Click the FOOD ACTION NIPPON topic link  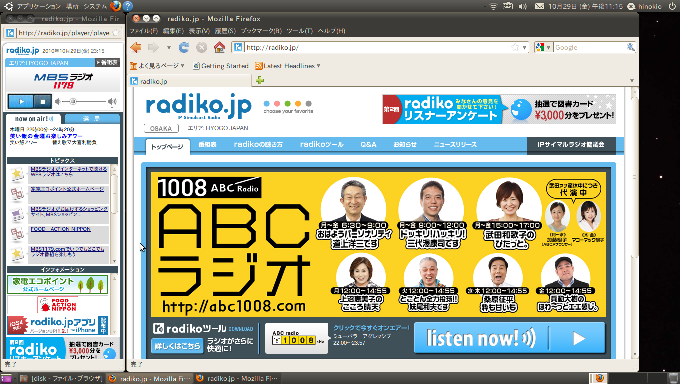point(61,229)
